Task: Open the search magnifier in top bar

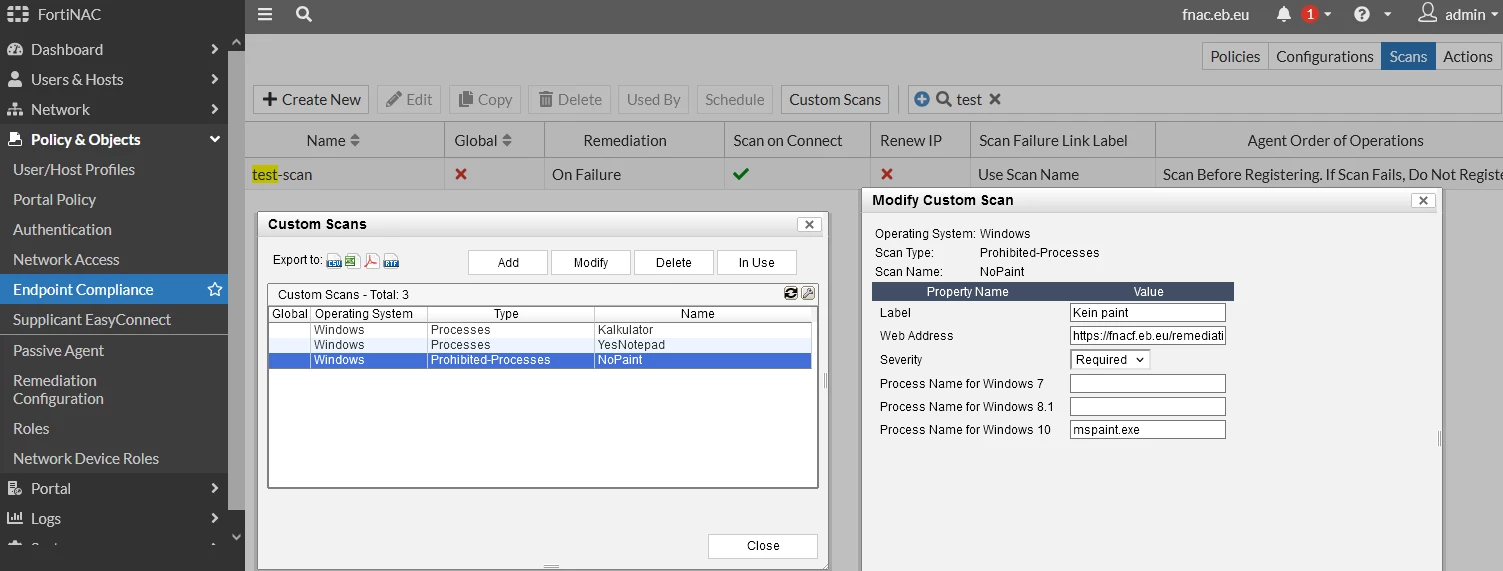Action: (x=304, y=14)
